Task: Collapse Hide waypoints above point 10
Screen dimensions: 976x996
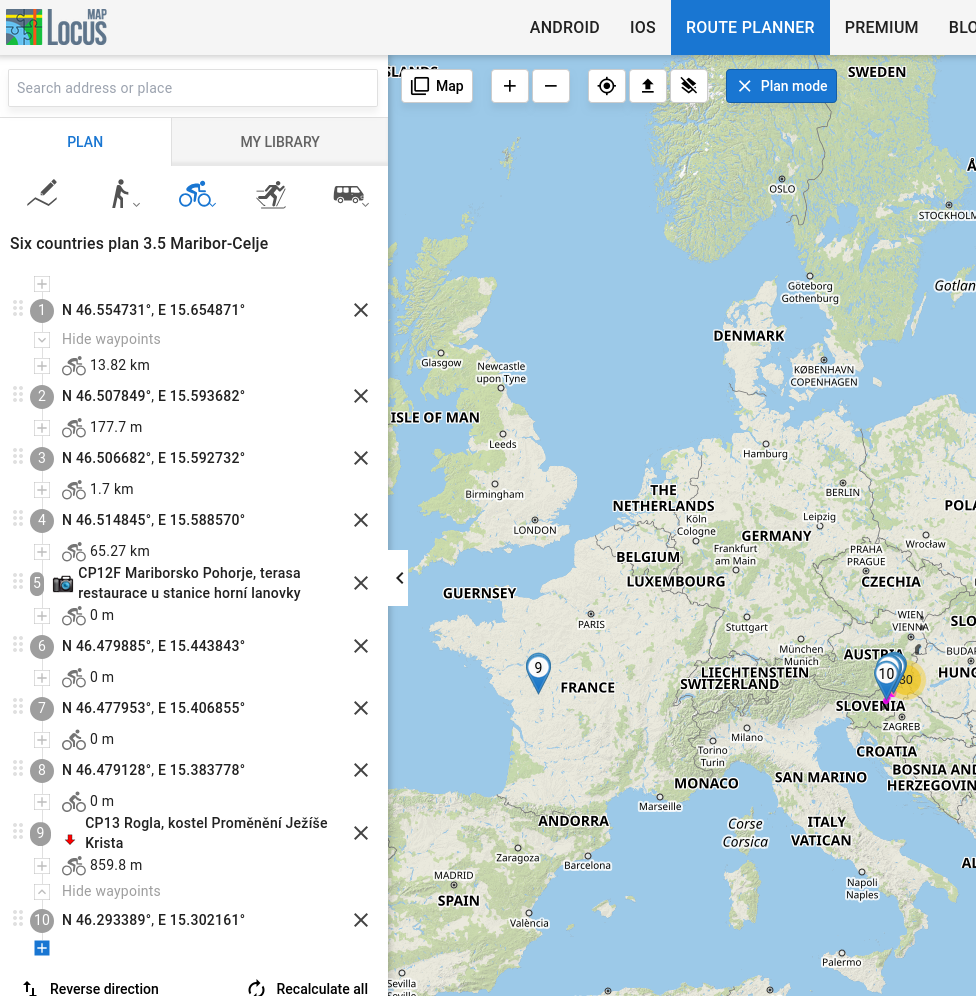Action: (x=42, y=891)
